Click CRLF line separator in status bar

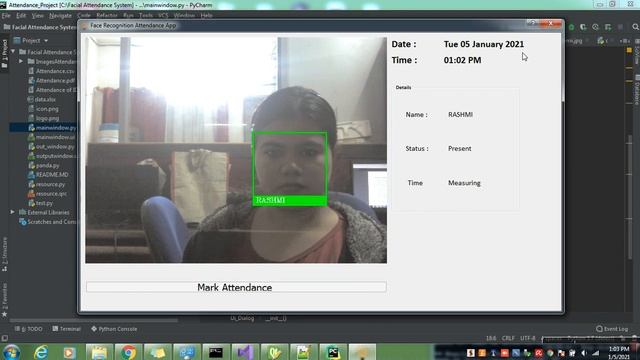click(x=508, y=338)
